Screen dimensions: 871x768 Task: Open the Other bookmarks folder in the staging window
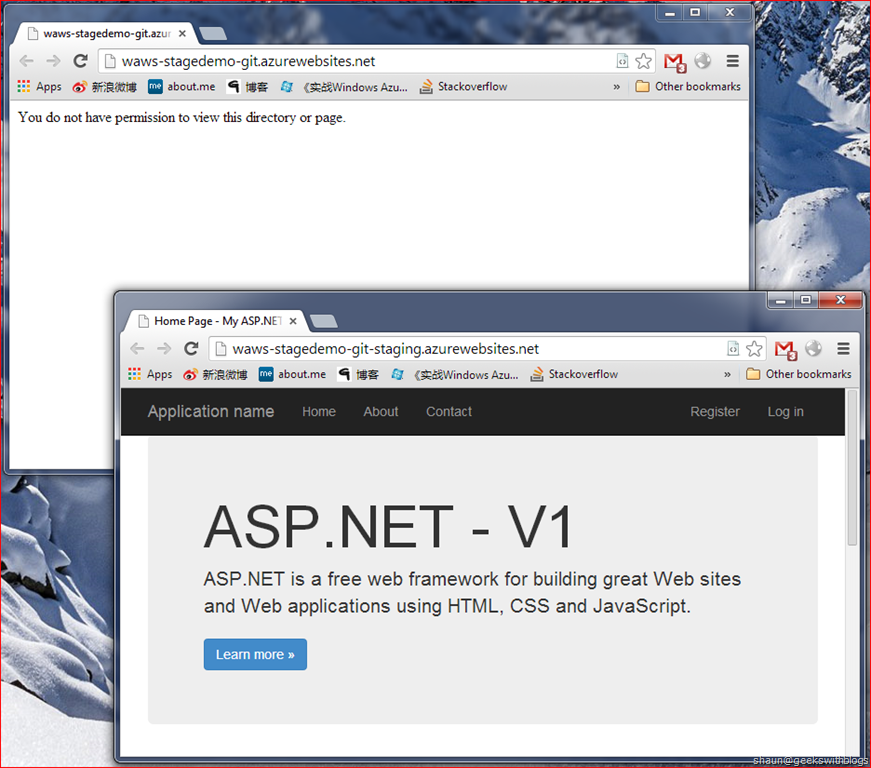pyautogui.click(x=799, y=374)
